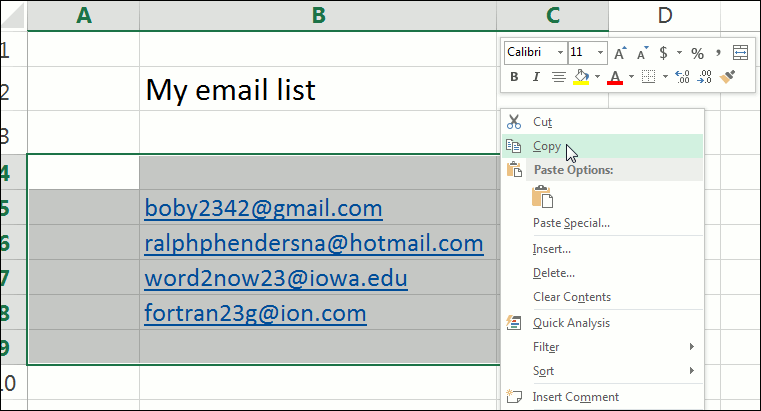
Task: Expand the Filter submenu arrow
Action: [692, 346]
